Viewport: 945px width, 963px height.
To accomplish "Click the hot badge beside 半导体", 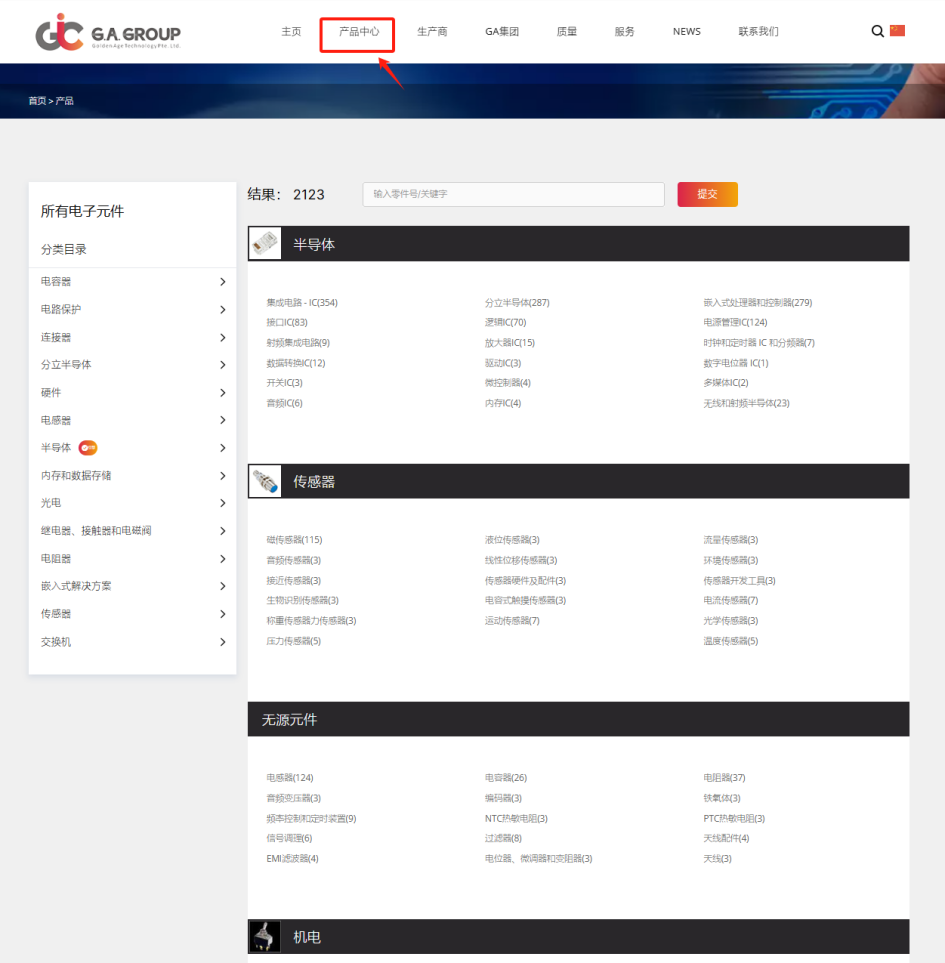I will point(88,448).
